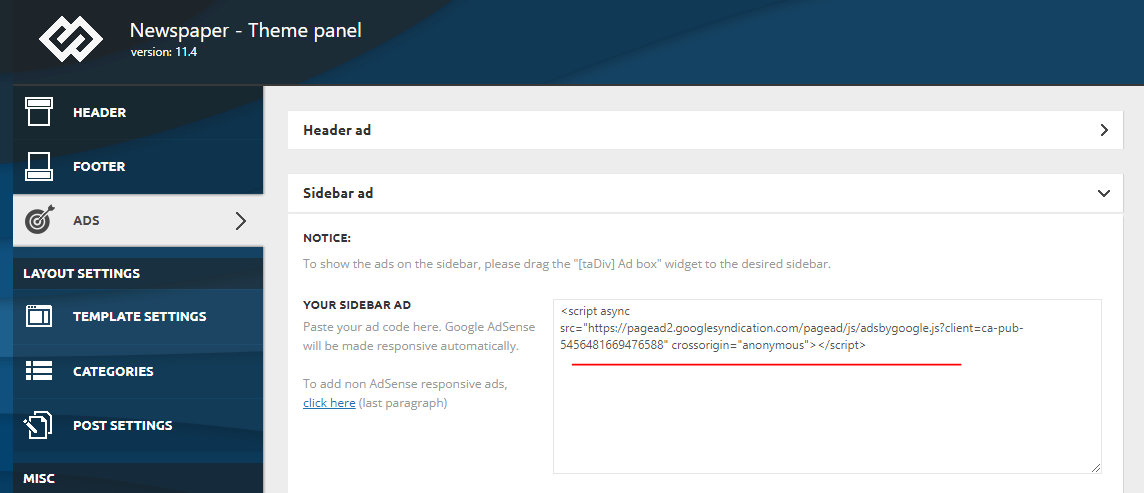Click the 'YOUR SIDEBAR AD' label
Image resolution: width=1144 pixels, height=493 pixels.
pyautogui.click(x=358, y=305)
